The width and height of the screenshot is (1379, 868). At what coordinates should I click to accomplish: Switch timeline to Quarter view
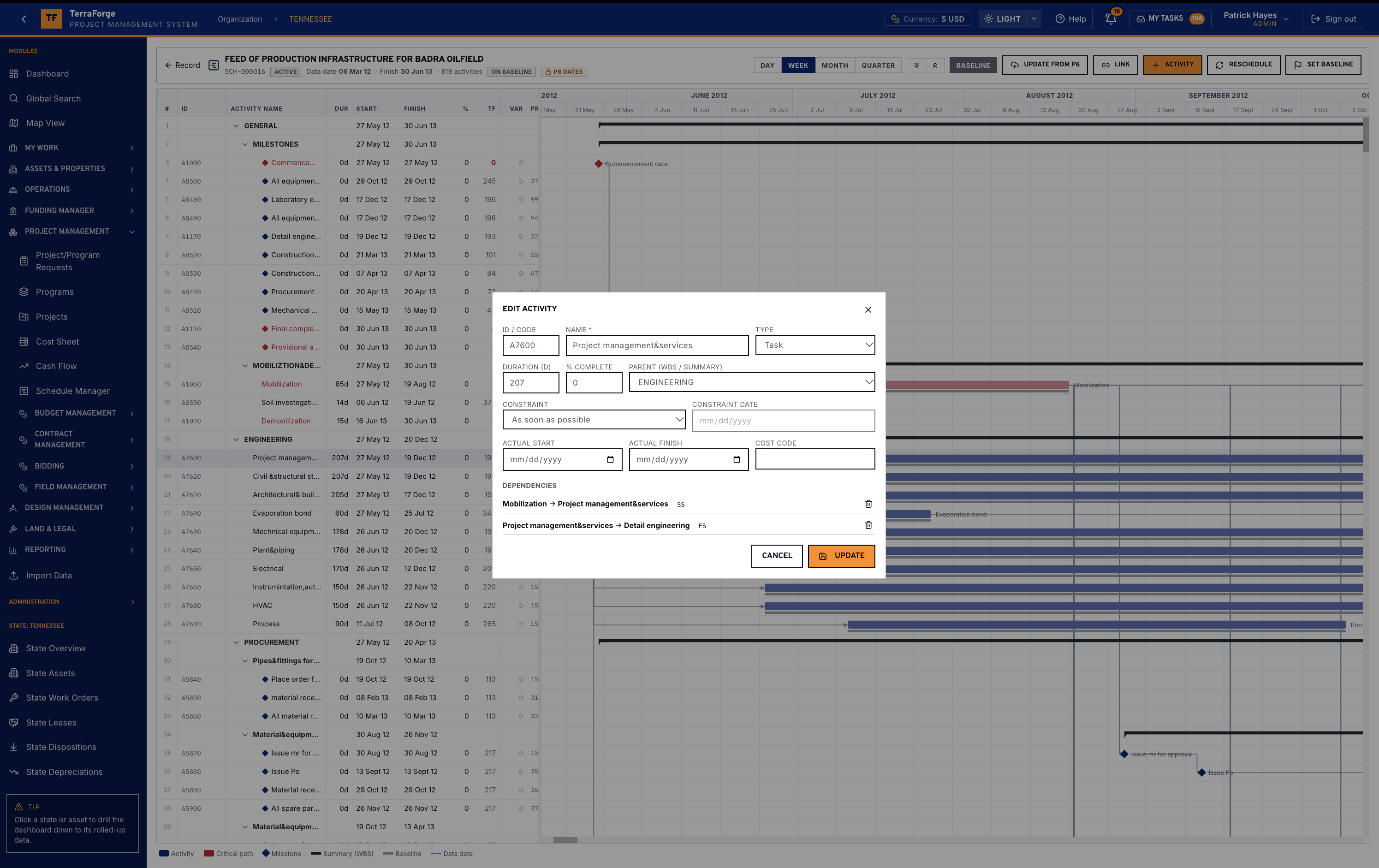click(878, 65)
